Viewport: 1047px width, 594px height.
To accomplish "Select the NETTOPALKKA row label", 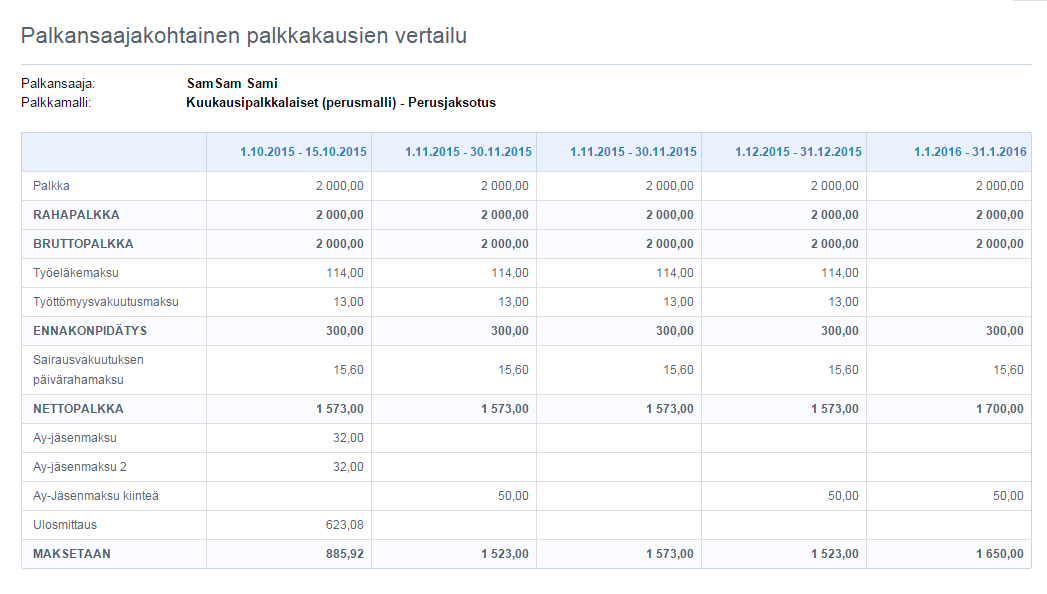I will [x=78, y=409].
